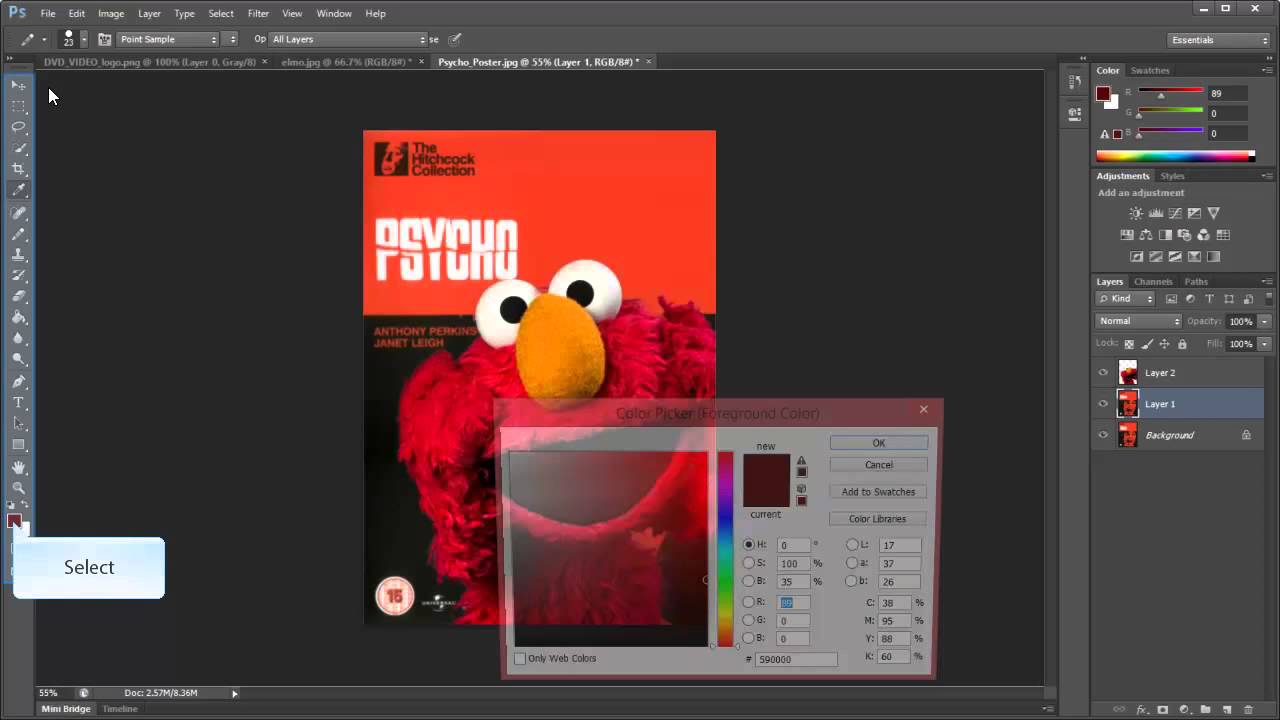Select the Paint Bucket tool
Image resolution: width=1280 pixels, height=720 pixels.
click(x=18, y=318)
